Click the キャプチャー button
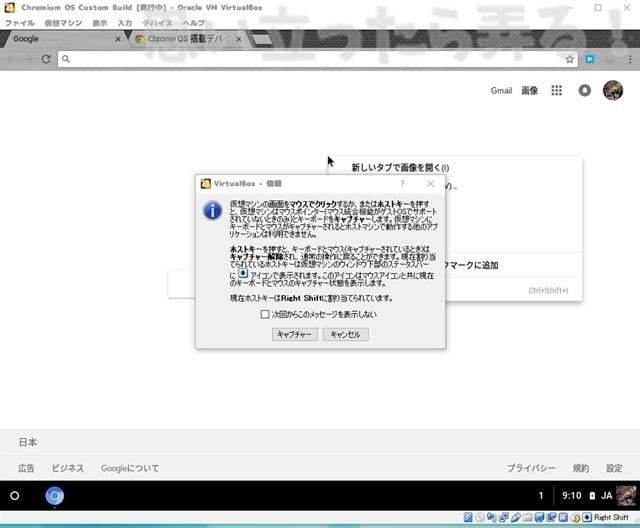 295,335
